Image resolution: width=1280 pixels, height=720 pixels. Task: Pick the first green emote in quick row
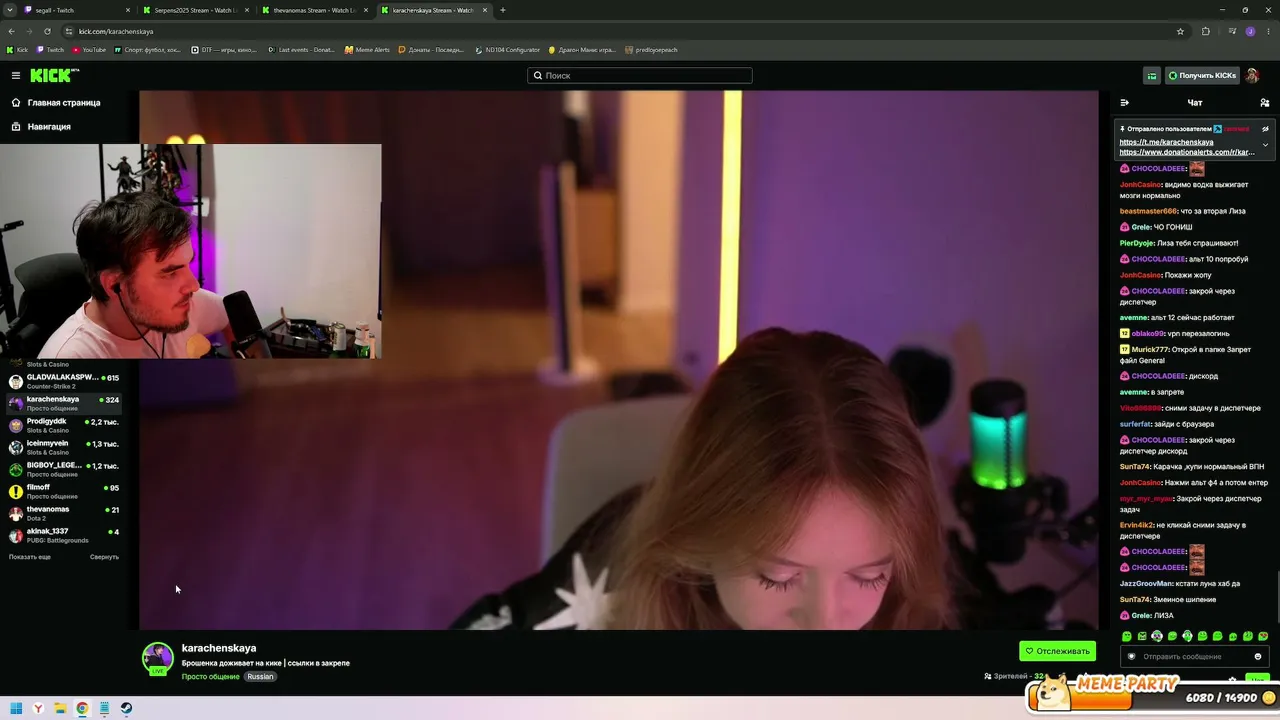(x=1127, y=636)
